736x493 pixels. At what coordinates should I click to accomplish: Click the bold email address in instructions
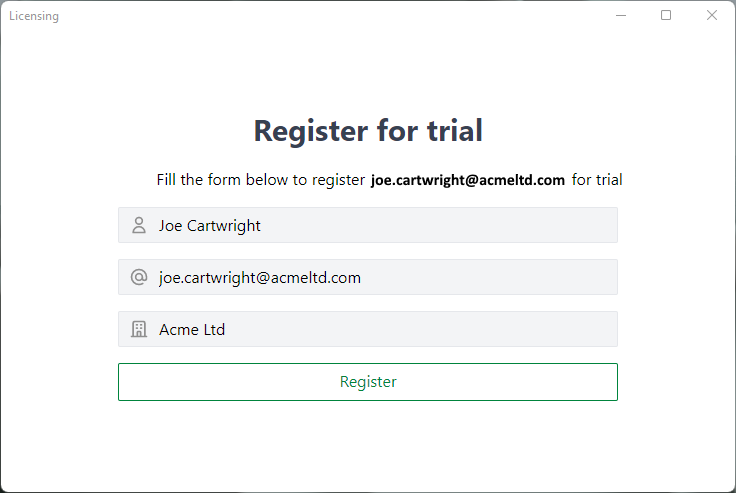468,180
